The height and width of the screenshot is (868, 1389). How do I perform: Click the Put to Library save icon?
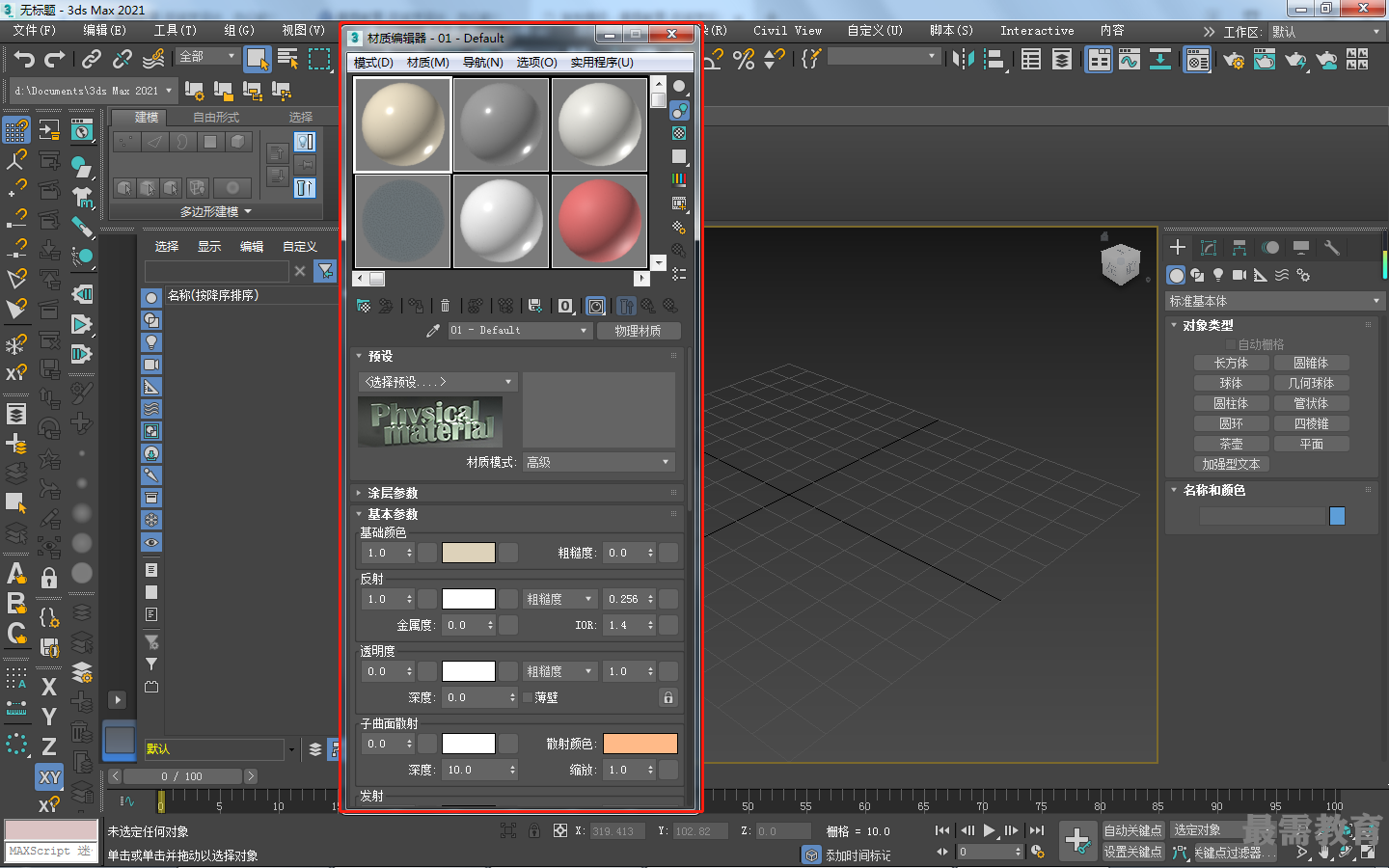point(535,306)
